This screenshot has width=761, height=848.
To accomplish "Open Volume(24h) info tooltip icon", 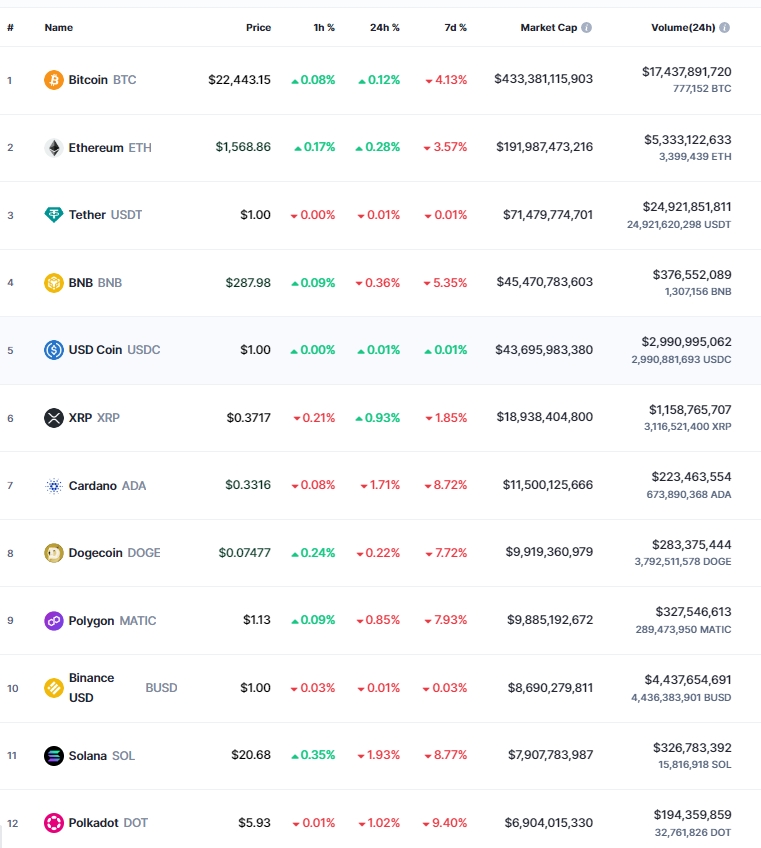I will [724, 28].
